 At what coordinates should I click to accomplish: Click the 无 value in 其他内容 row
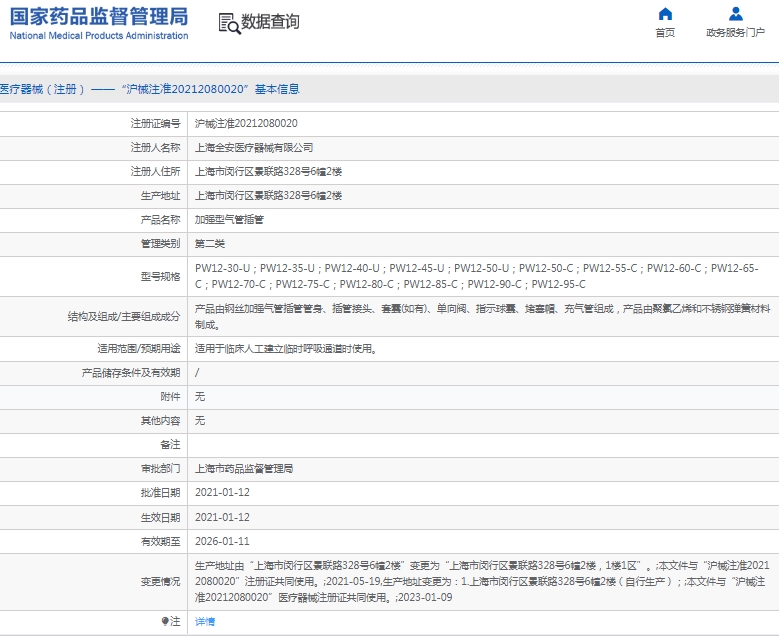tap(200, 421)
